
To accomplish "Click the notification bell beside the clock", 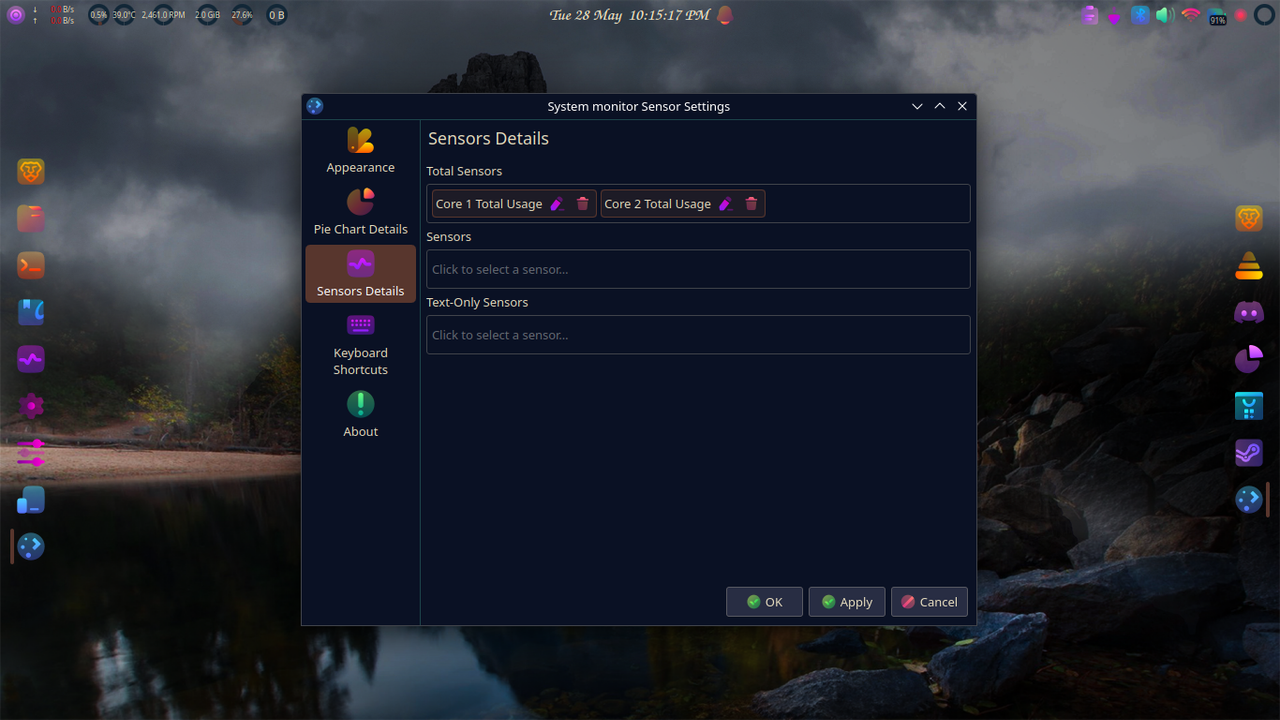I will 724,15.
